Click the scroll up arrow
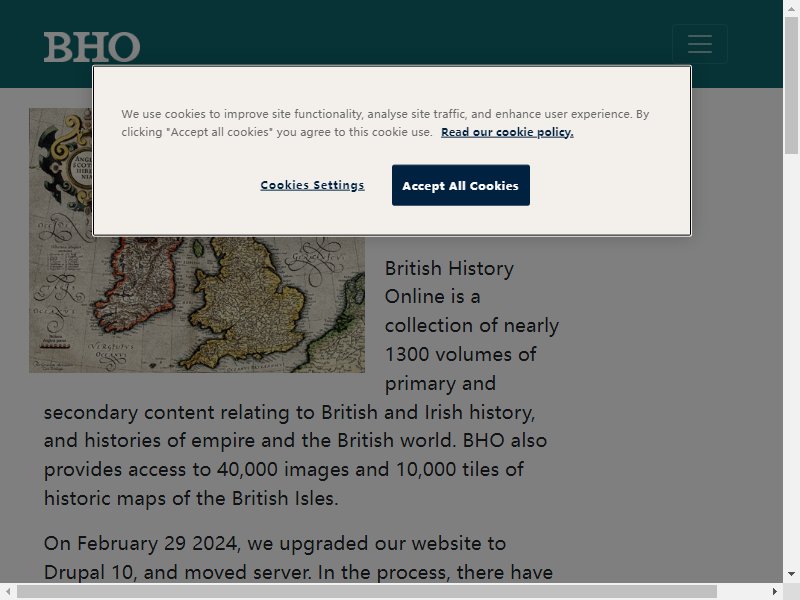Image resolution: width=800 pixels, height=600 pixels. (791, 8)
